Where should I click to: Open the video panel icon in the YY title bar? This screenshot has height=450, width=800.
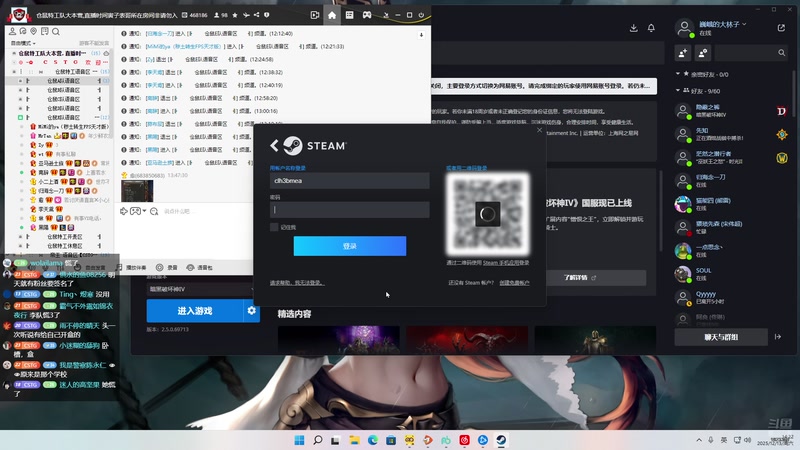[x=315, y=15]
